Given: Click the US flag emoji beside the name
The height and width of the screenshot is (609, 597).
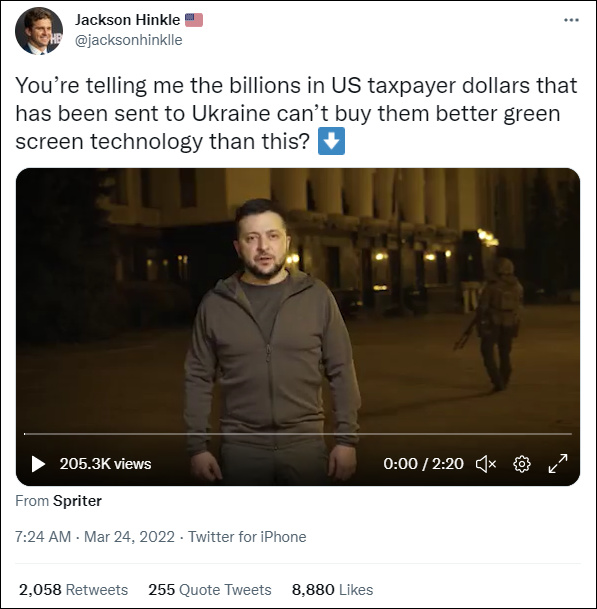Looking at the screenshot, I should tap(194, 20).
